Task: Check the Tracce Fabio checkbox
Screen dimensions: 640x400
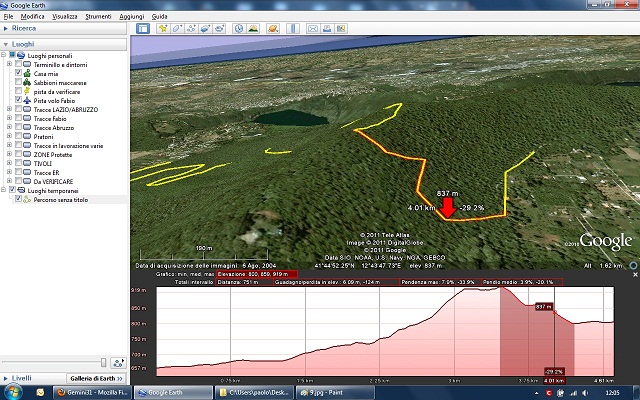Action: (x=18, y=118)
